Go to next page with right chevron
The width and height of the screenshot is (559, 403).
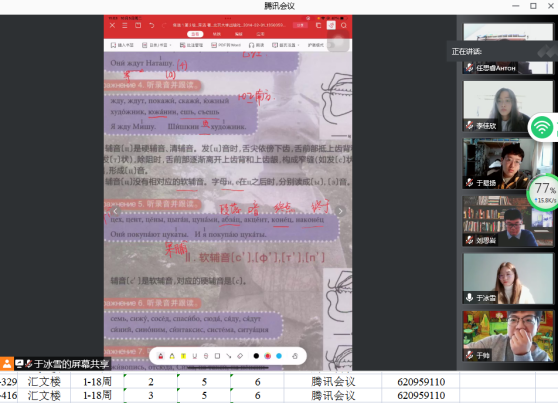[340, 211]
